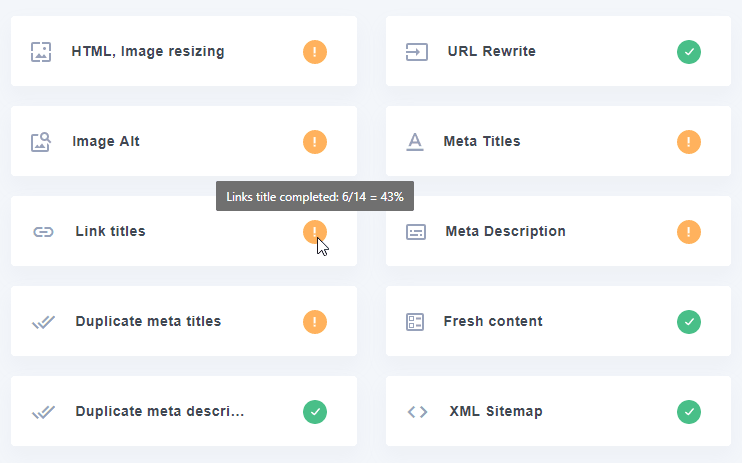This screenshot has height=463, width=742.
Task: Click the XML Sitemap code brackets icon
Action: [x=417, y=412]
